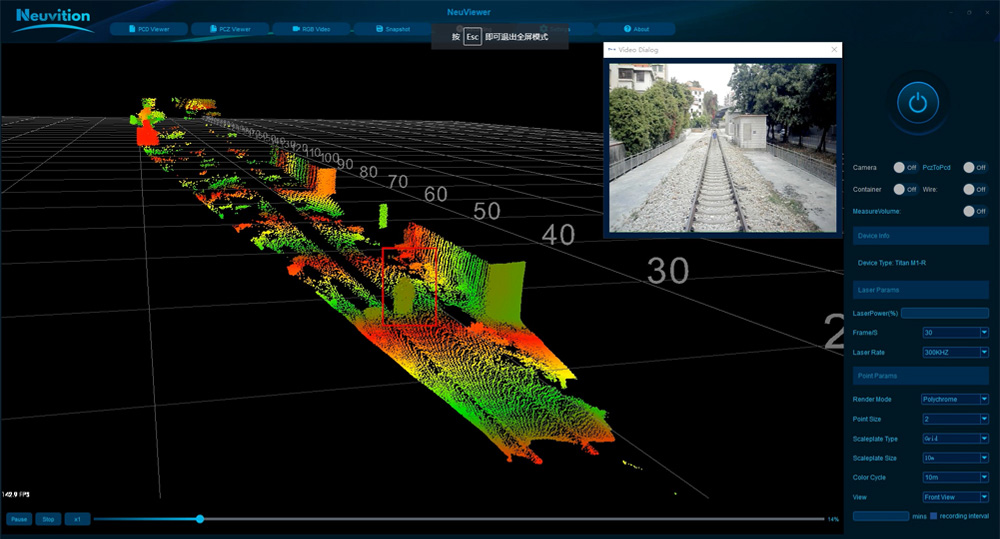Open the PCD Viewer tab
This screenshot has height=539, width=1000.
(x=149, y=29)
